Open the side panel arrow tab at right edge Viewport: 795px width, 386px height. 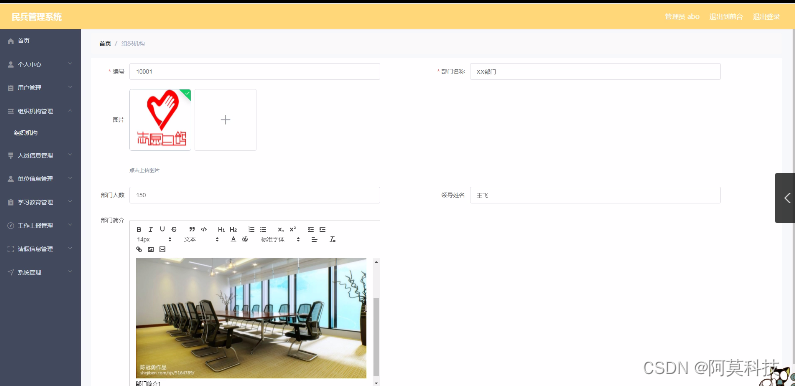pos(785,198)
